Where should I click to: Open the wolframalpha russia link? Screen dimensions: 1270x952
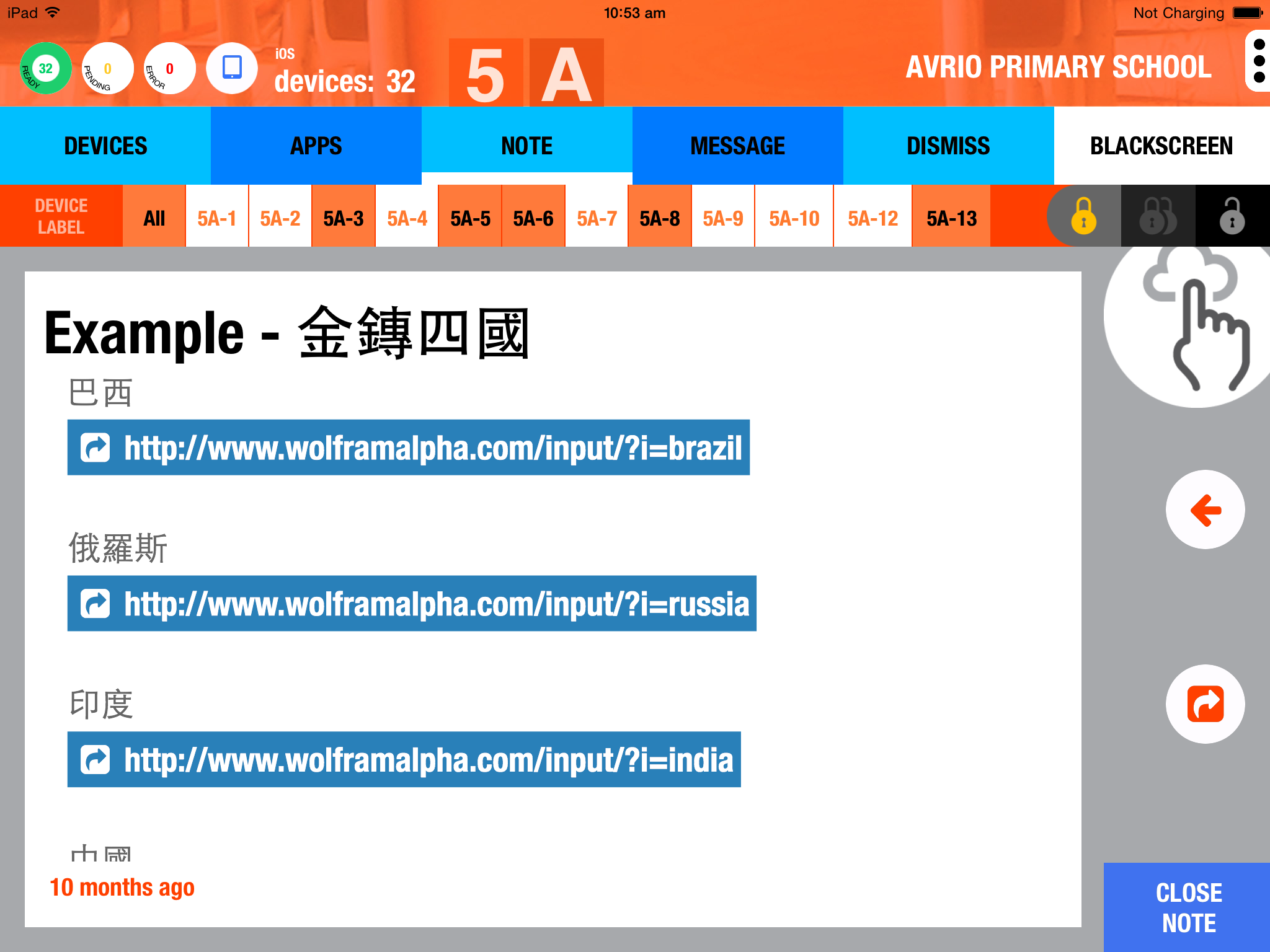tap(412, 604)
